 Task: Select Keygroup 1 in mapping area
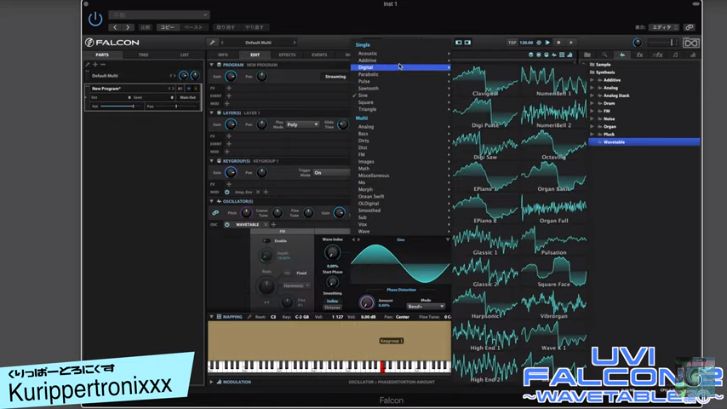[x=391, y=341]
